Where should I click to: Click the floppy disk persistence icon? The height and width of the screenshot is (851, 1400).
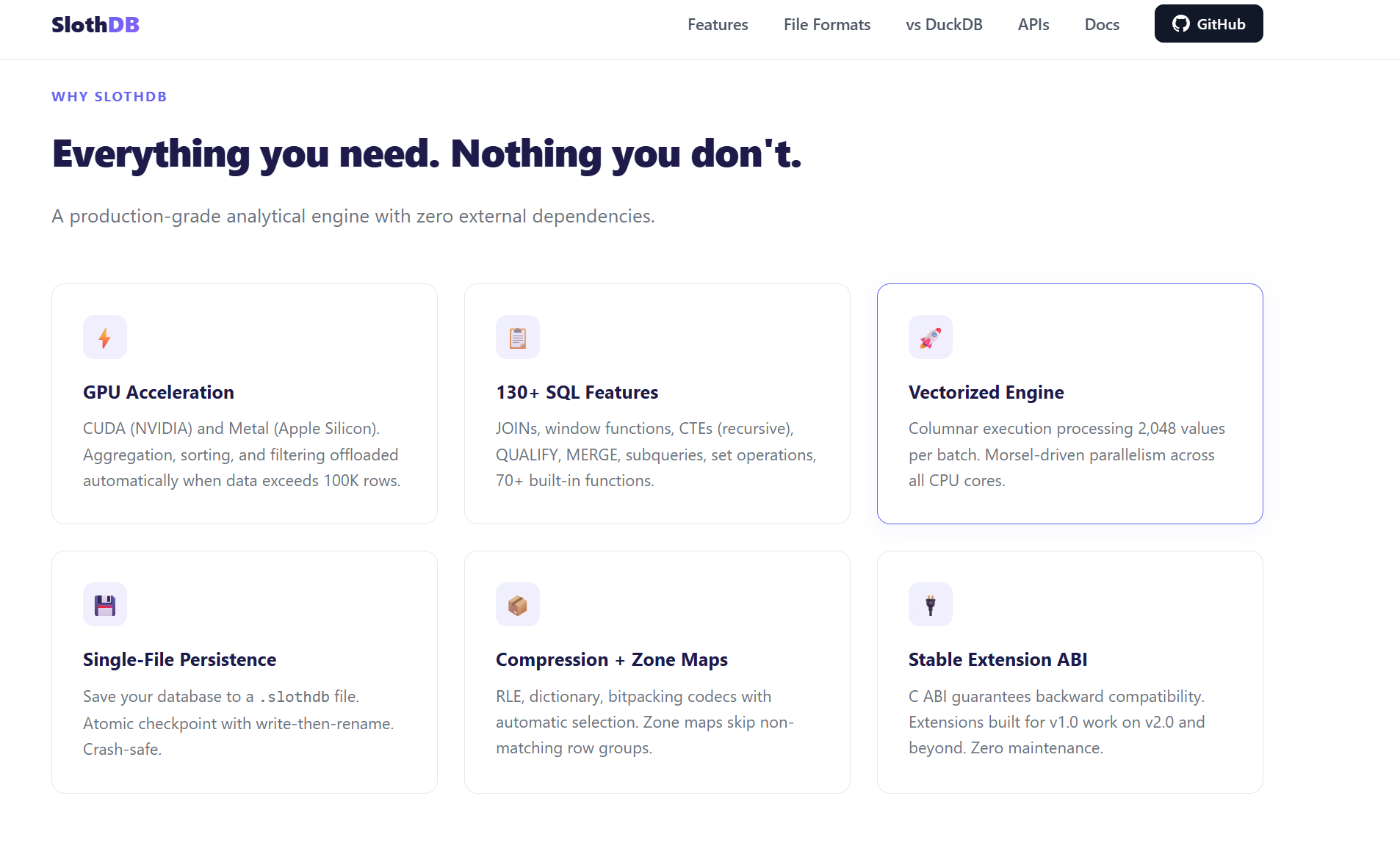tap(105, 604)
